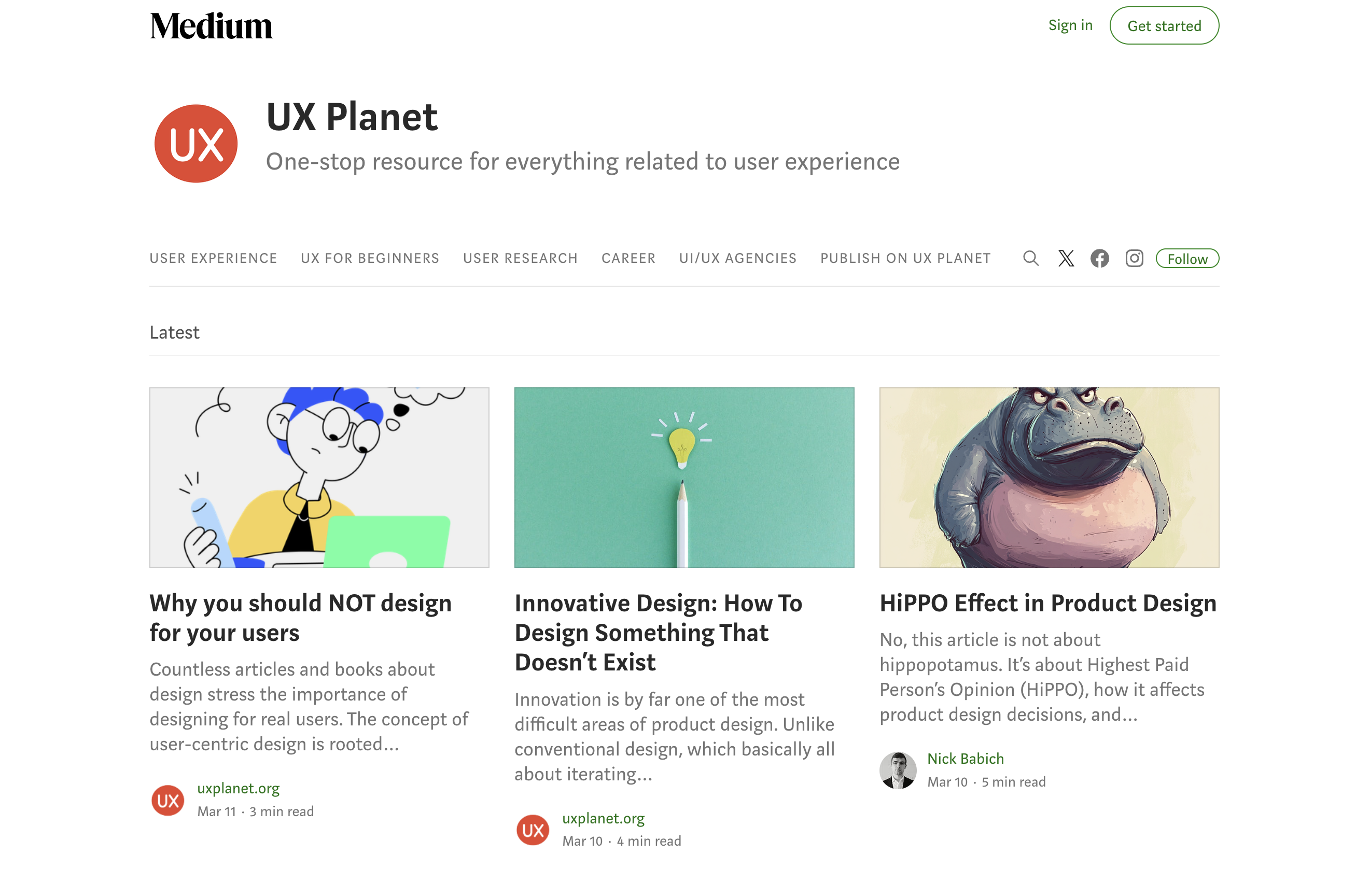
Task: Open the Sign in link
Action: click(x=1070, y=25)
